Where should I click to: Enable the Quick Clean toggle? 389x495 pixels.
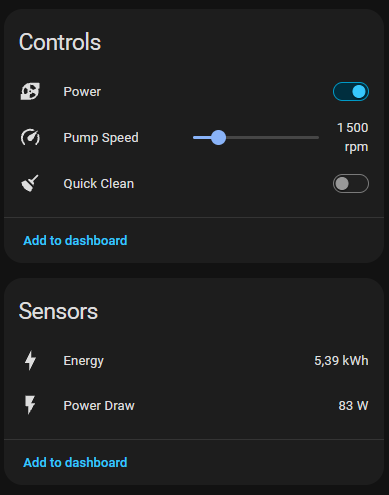click(351, 183)
